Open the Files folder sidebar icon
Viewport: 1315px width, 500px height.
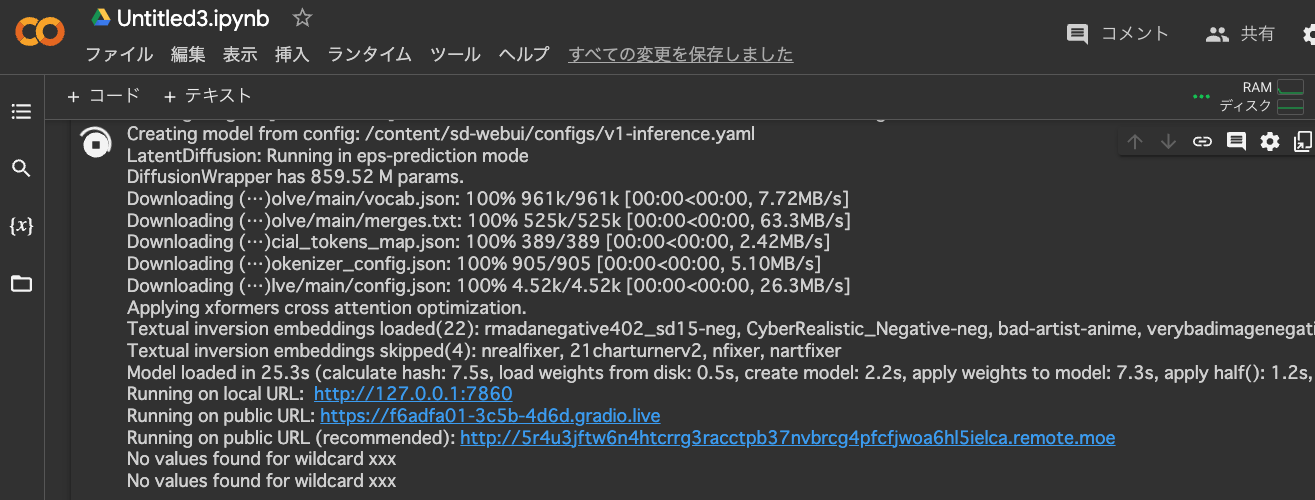tap(21, 284)
